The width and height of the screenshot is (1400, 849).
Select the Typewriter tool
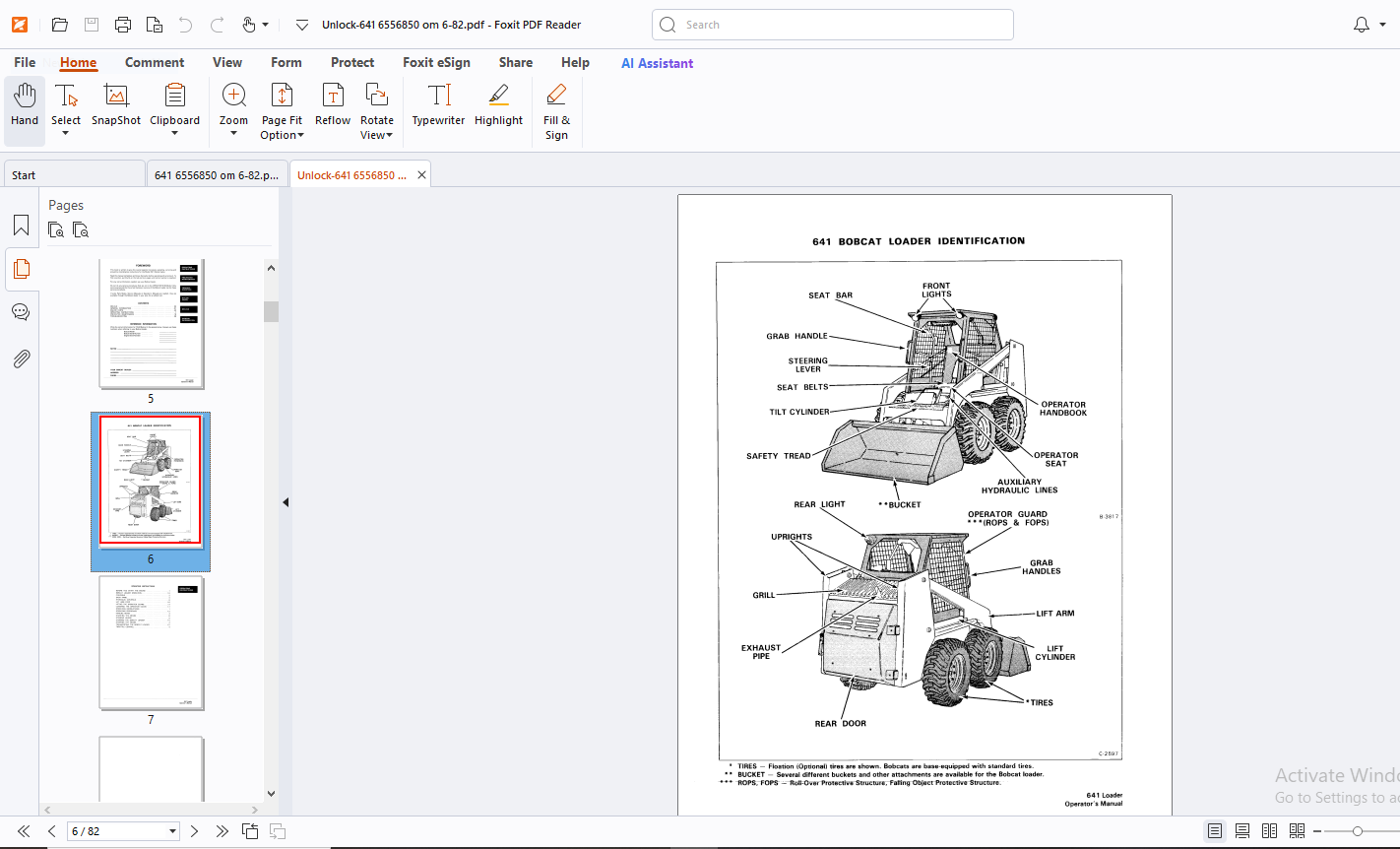(x=438, y=106)
